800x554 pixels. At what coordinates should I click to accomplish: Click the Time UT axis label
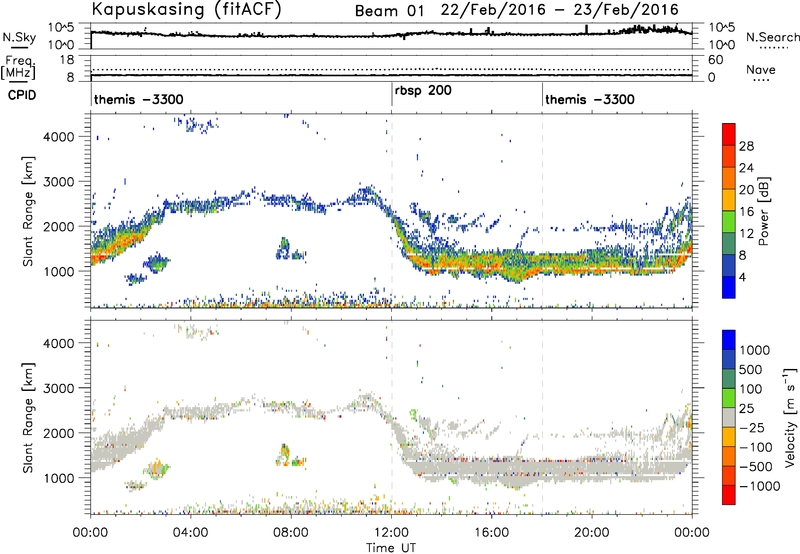[391, 548]
